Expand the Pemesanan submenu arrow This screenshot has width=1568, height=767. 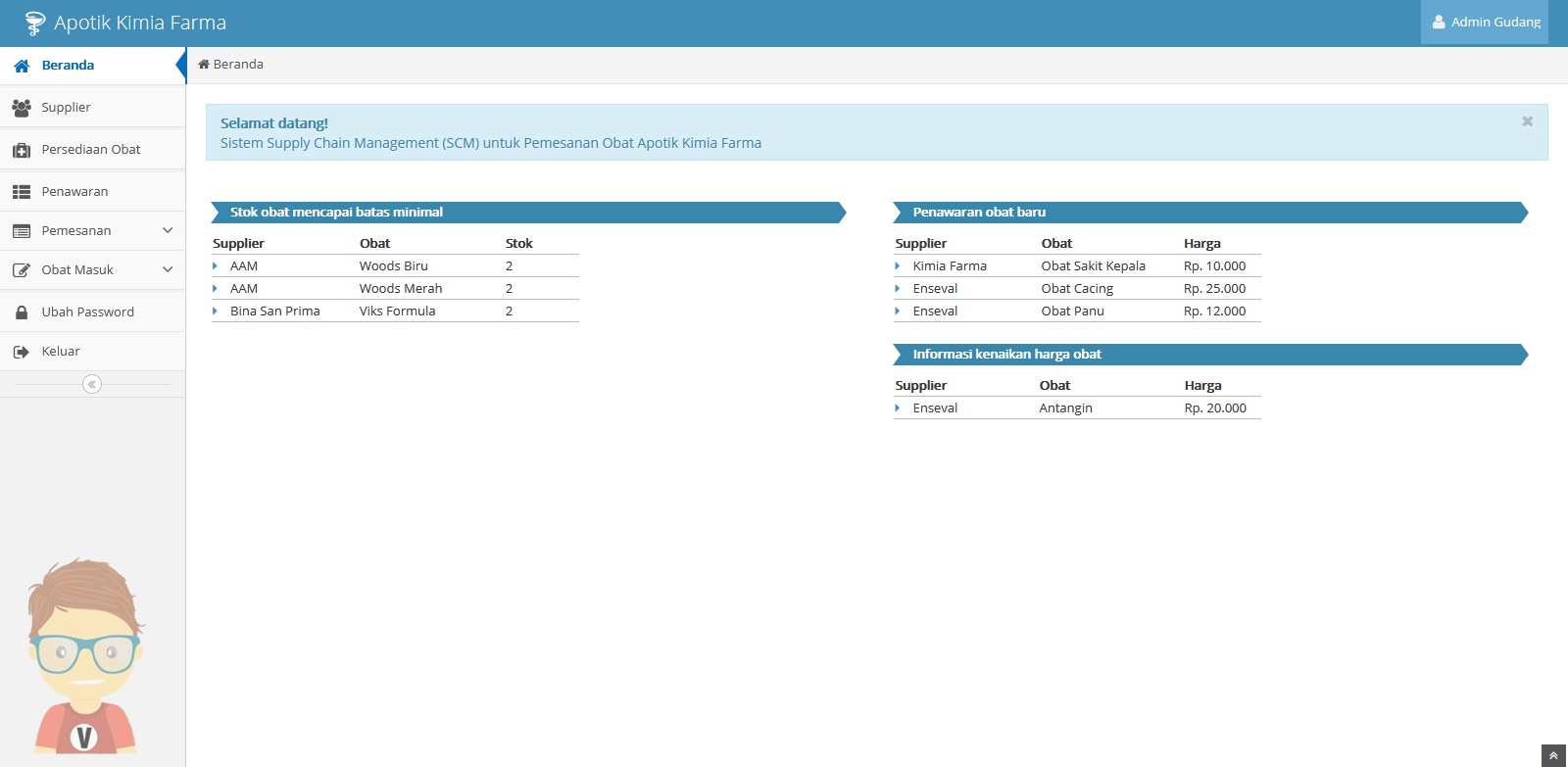[168, 230]
